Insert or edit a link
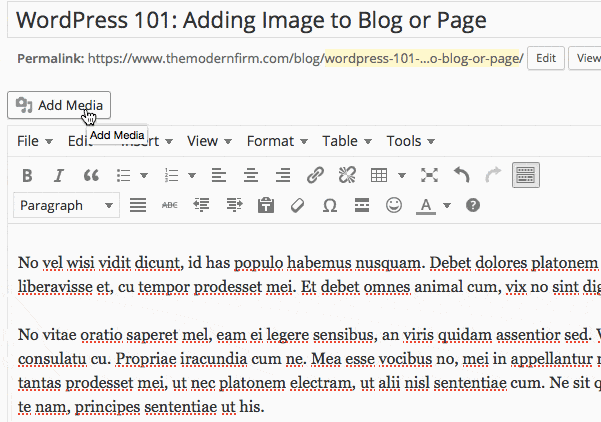601x422 pixels. tap(315, 175)
